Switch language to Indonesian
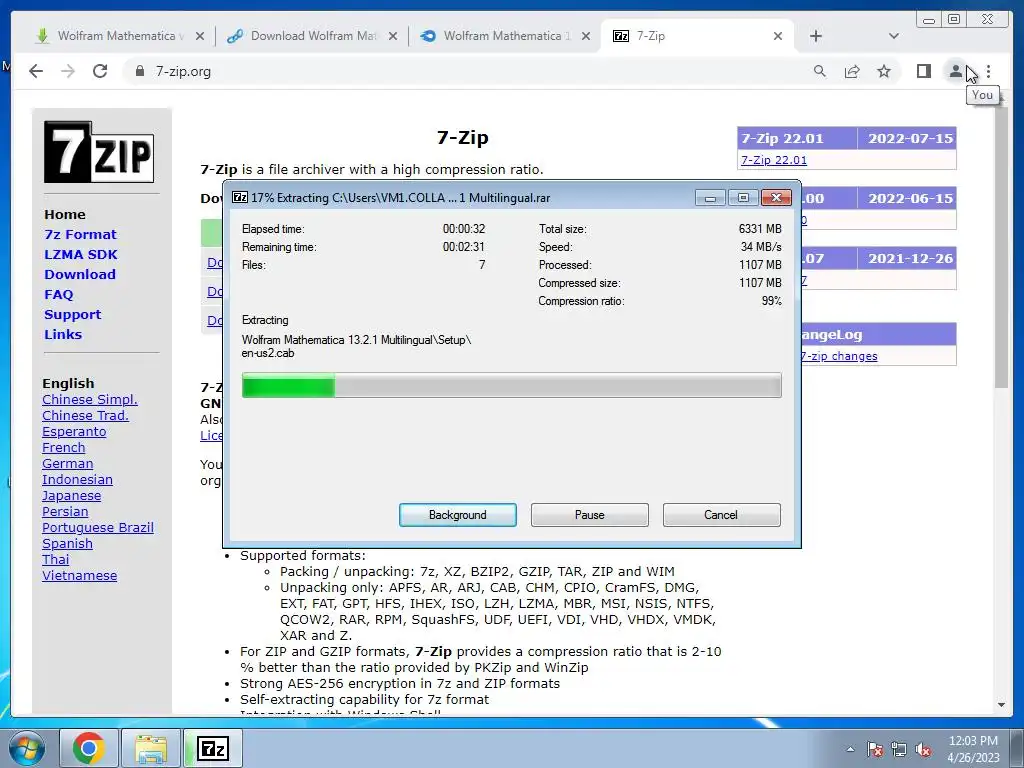Image resolution: width=1024 pixels, height=768 pixels. 77,479
